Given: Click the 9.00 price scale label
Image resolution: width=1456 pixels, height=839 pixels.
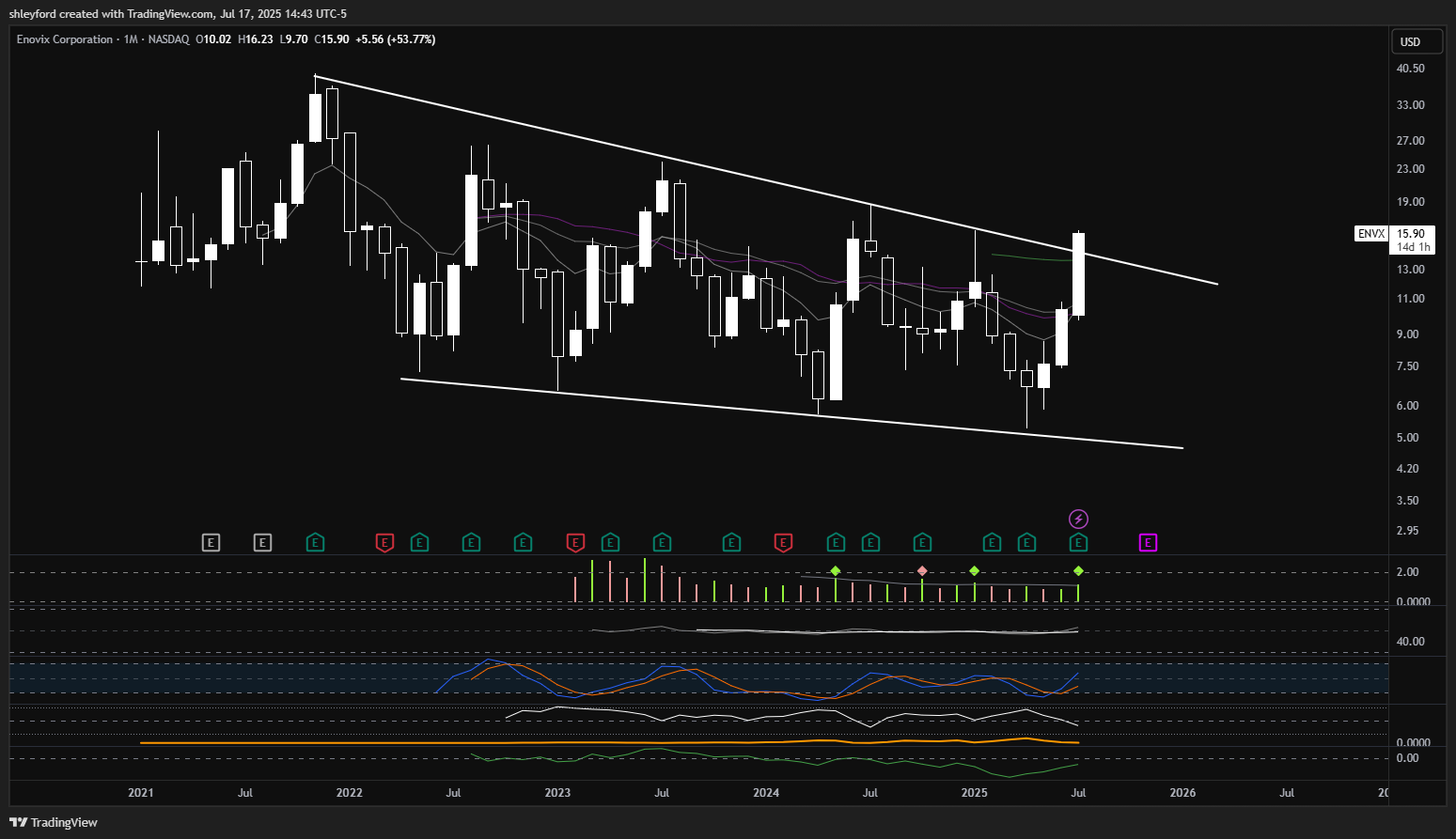Looking at the screenshot, I should tap(1407, 334).
